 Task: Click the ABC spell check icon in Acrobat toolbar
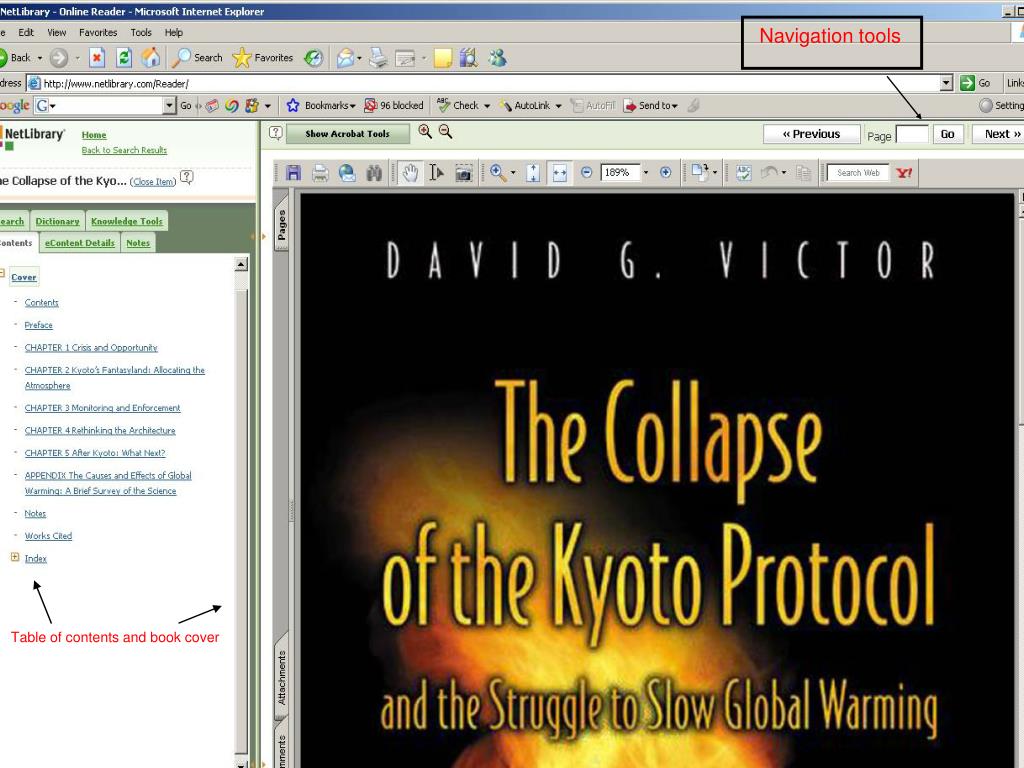tap(743, 172)
